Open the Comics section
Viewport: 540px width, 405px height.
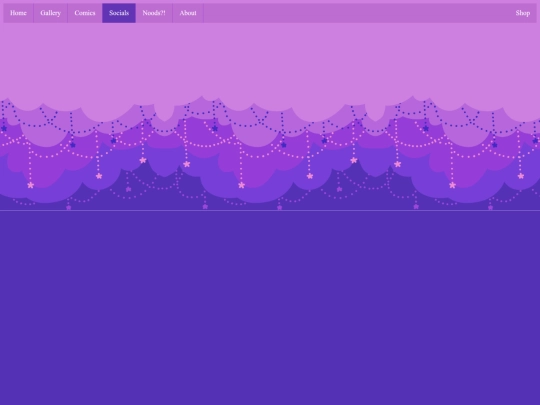[85, 13]
